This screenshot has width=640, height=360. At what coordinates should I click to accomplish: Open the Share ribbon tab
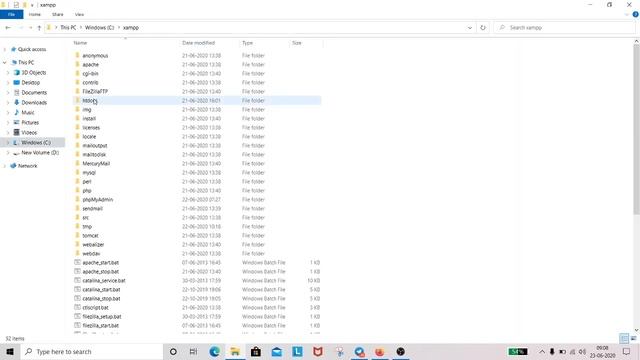(x=58, y=14)
